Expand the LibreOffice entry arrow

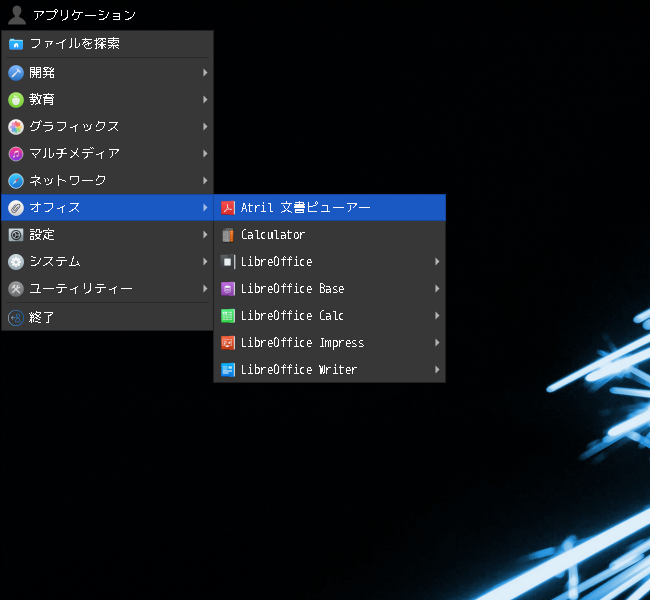coord(437,262)
